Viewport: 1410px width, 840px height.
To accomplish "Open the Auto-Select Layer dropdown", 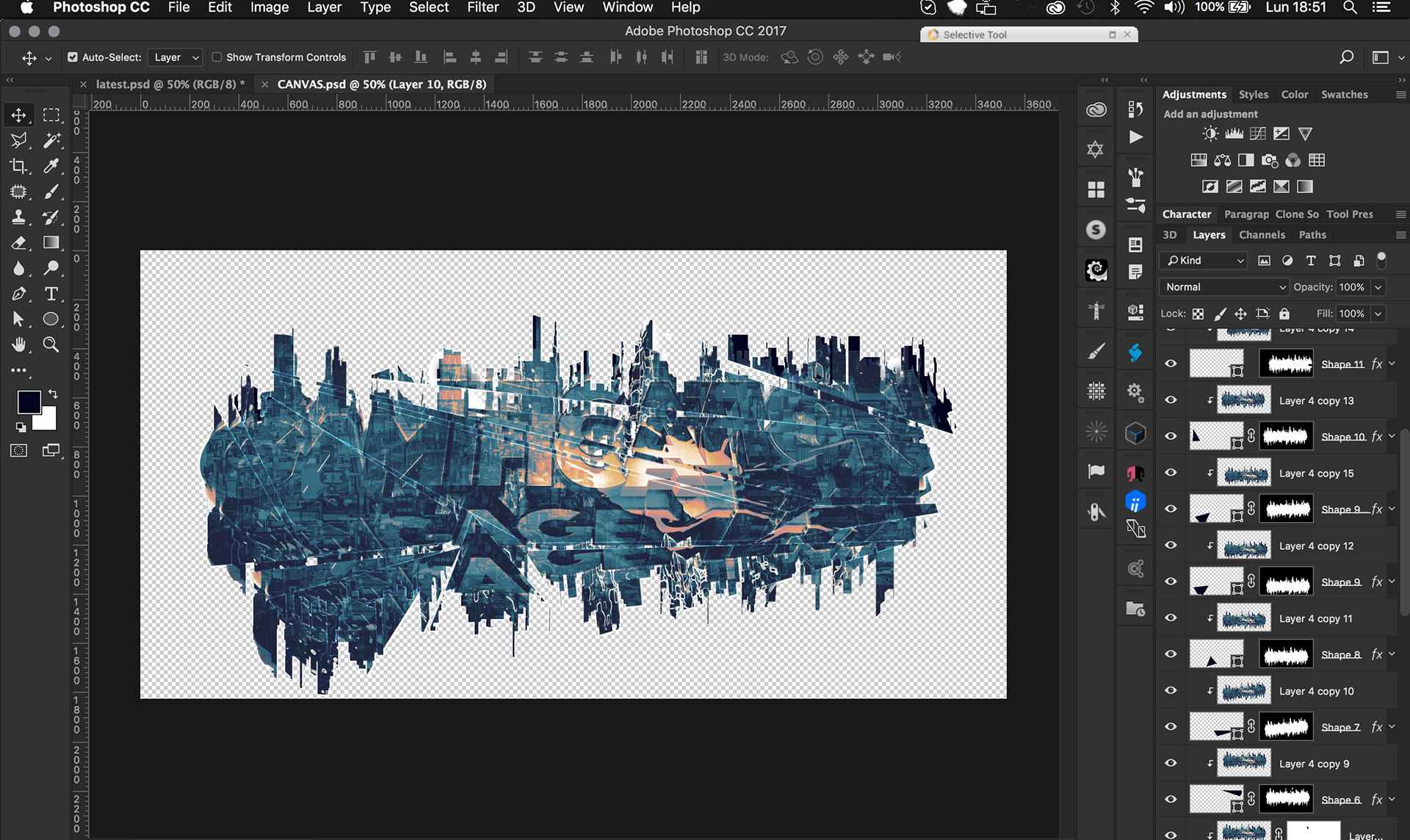I will pyautogui.click(x=175, y=57).
